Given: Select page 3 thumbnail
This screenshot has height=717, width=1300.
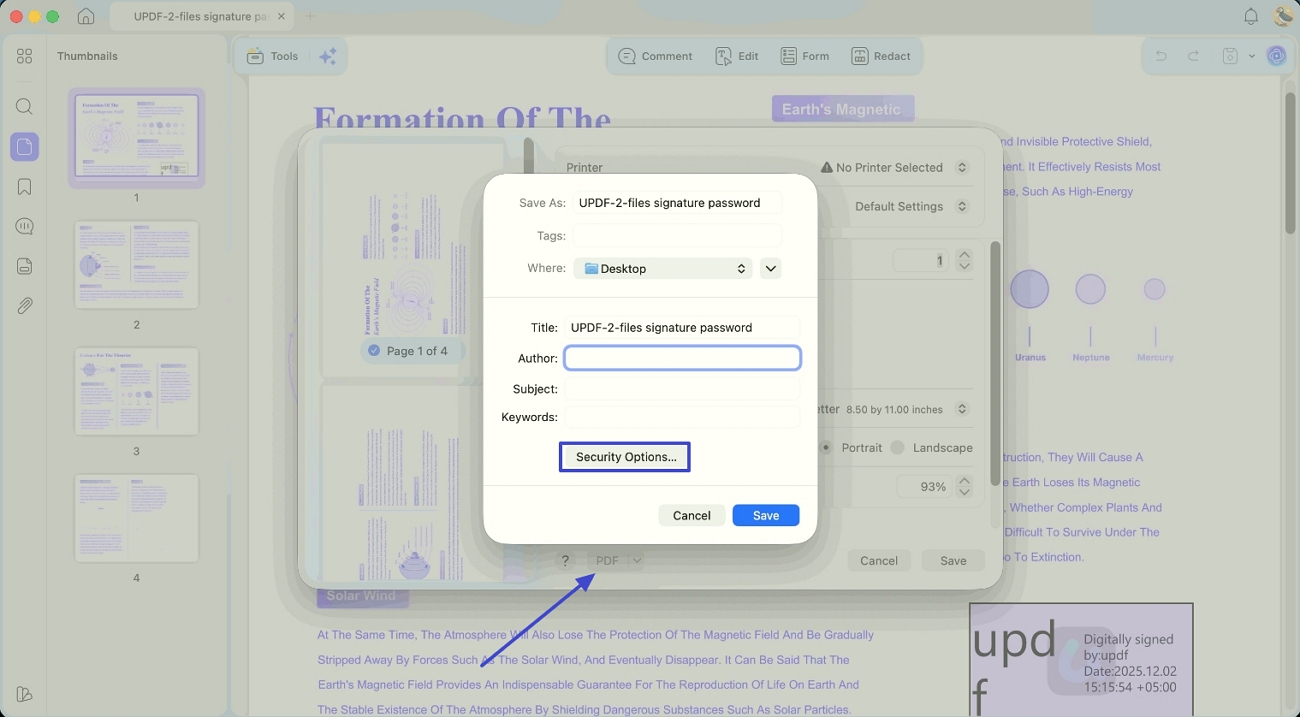Looking at the screenshot, I should coord(137,391).
